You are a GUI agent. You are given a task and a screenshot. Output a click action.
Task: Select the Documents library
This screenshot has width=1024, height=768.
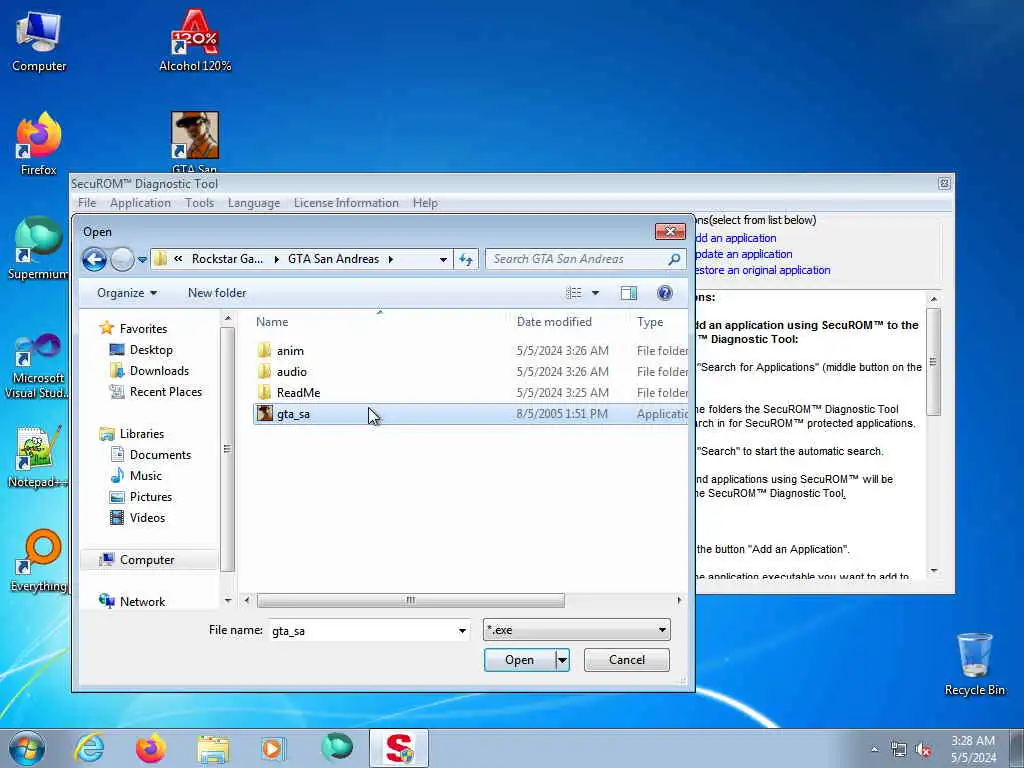(x=160, y=455)
